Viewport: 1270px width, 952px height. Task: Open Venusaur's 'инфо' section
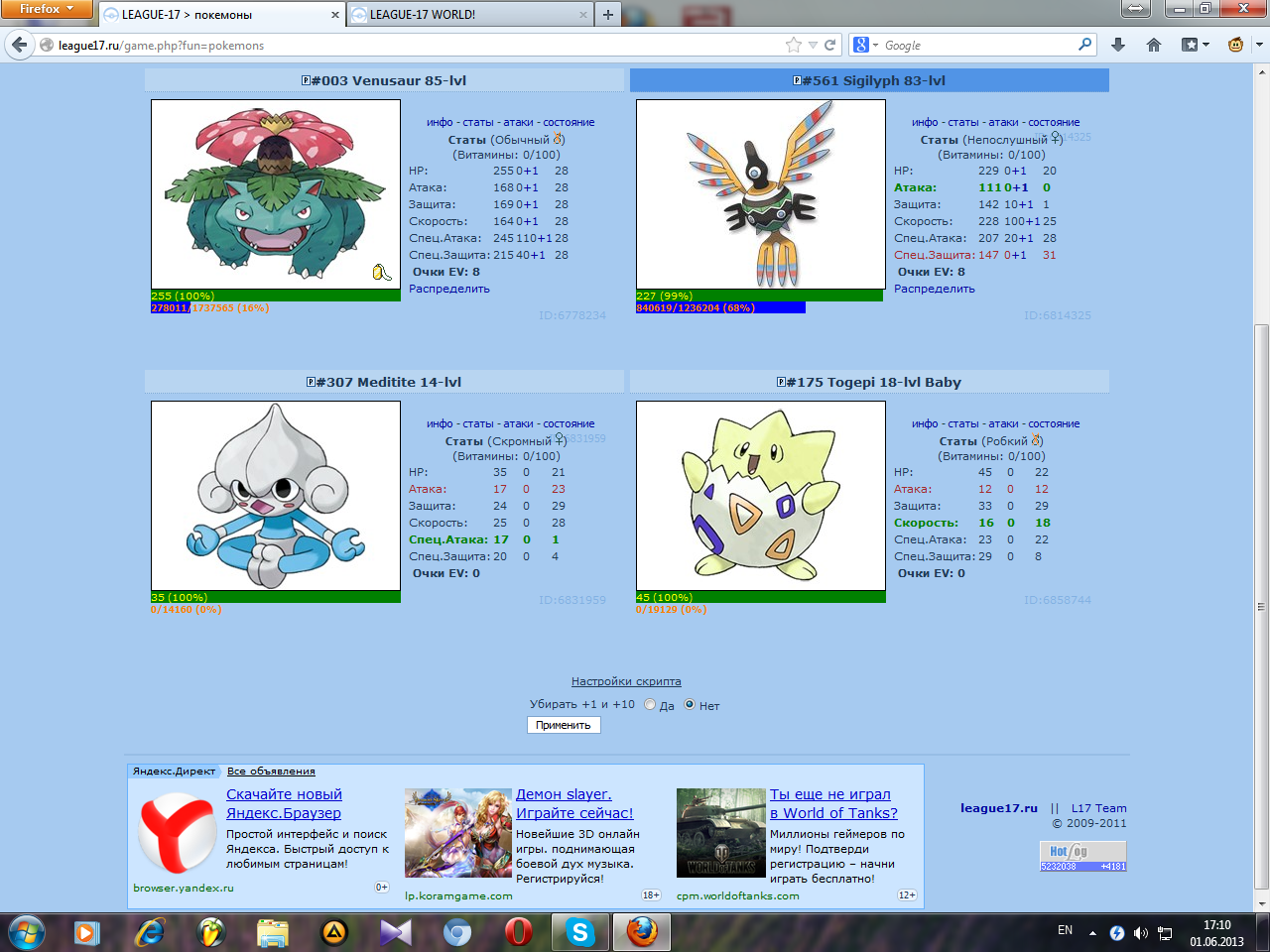[x=440, y=122]
